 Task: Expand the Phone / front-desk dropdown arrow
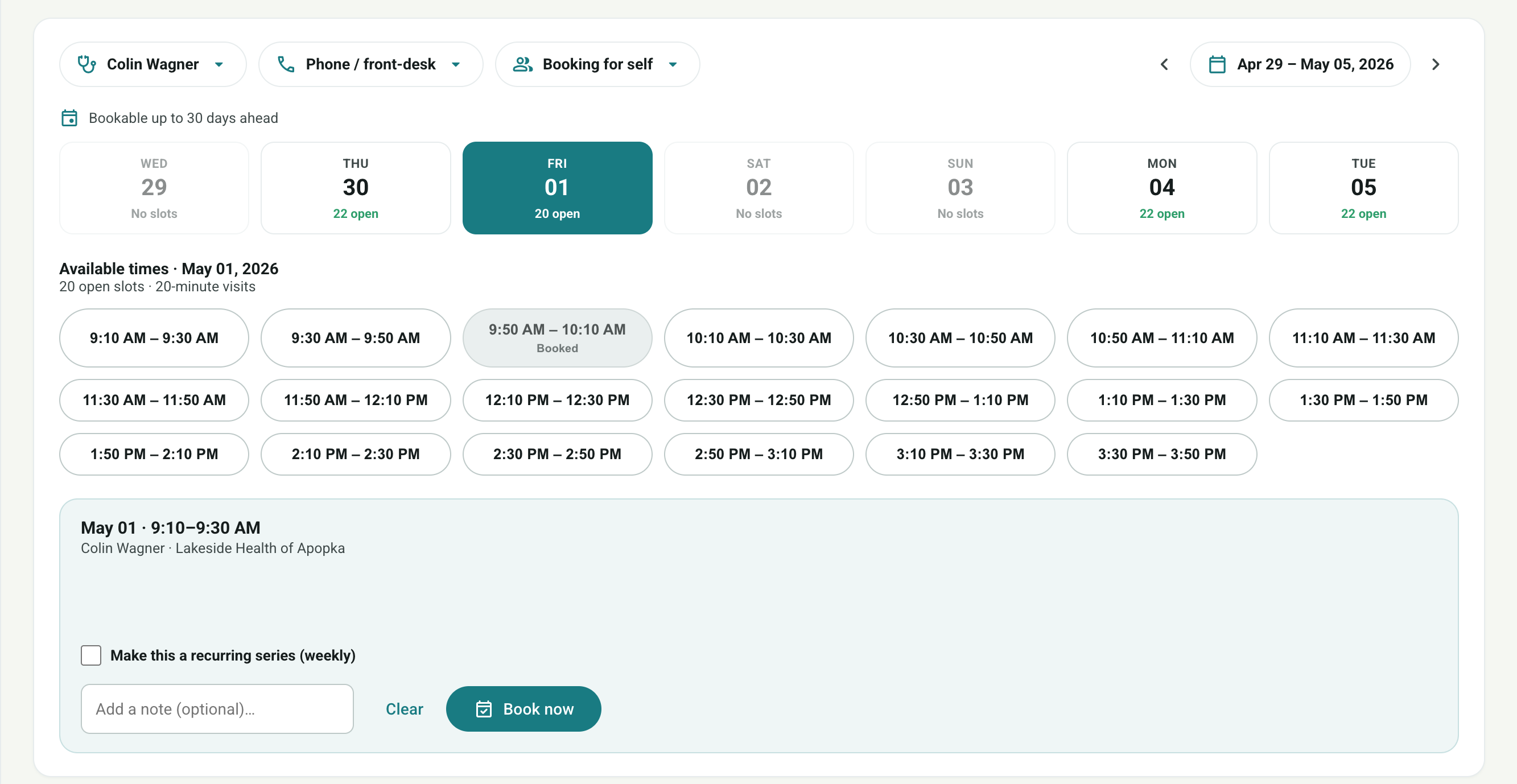[x=455, y=64]
